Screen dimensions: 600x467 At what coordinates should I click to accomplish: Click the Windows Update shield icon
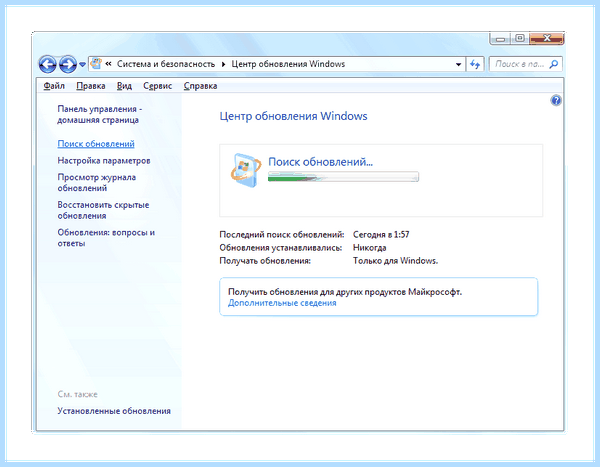(x=246, y=170)
